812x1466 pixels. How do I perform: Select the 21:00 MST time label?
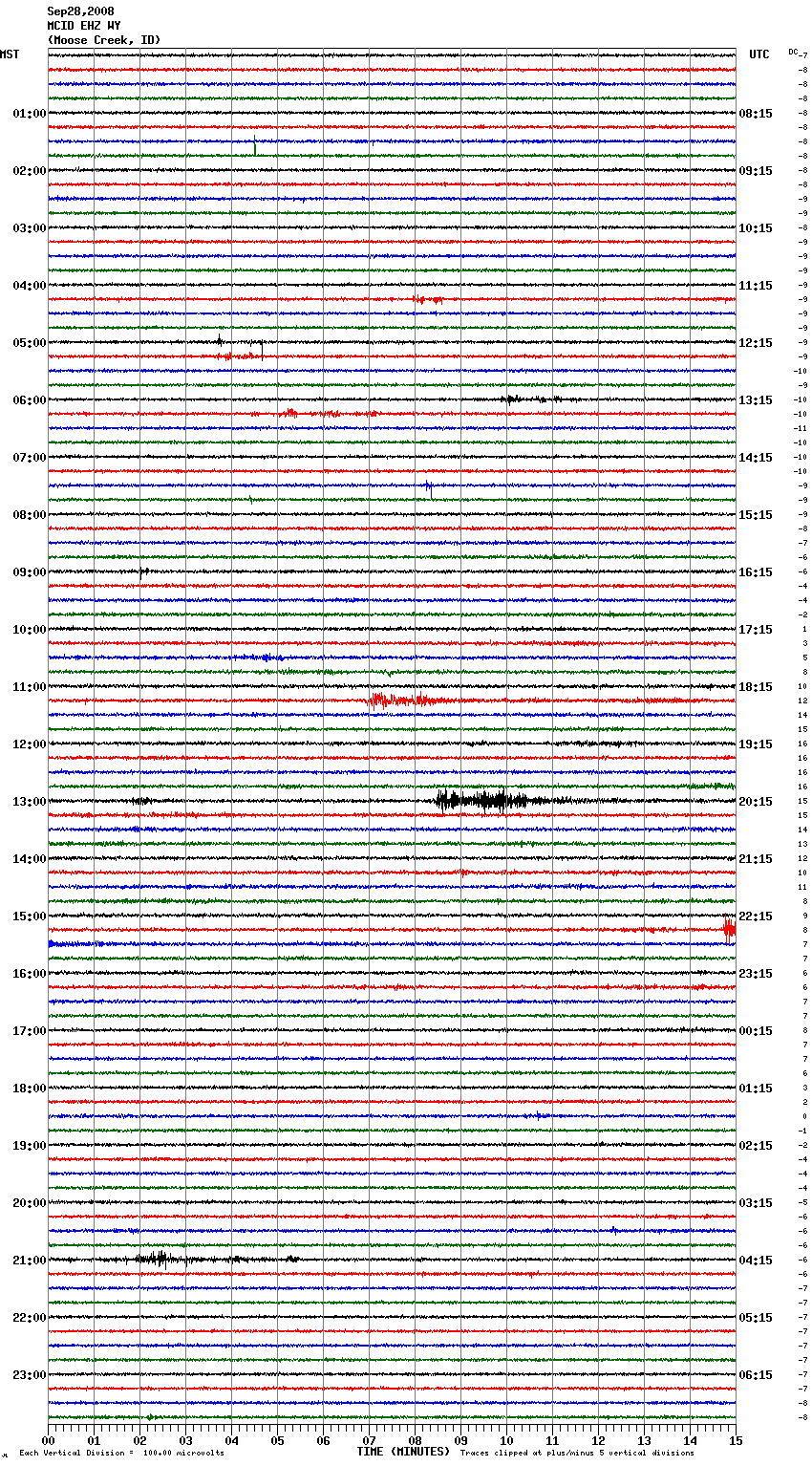pos(30,1261)
